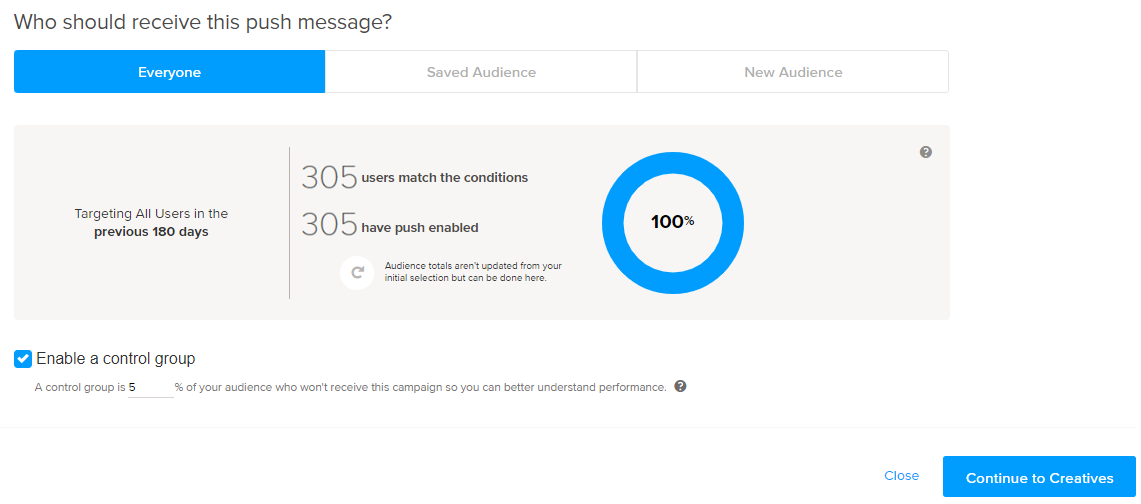Switch to the Saved Audience tab
Screen dimensions: 1141x504
(481, 72)
